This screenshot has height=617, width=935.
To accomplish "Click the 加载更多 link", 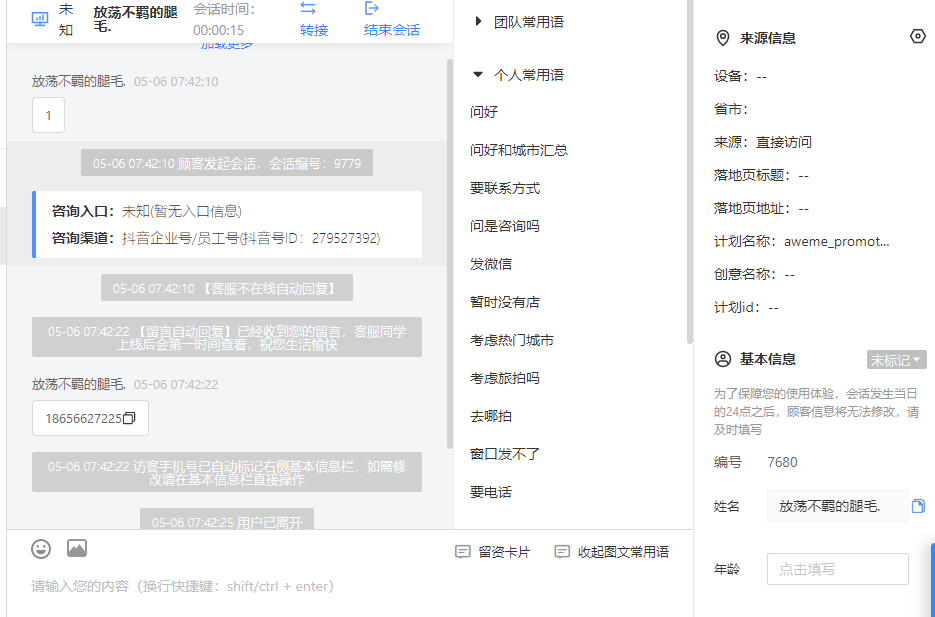I will 227,45.
